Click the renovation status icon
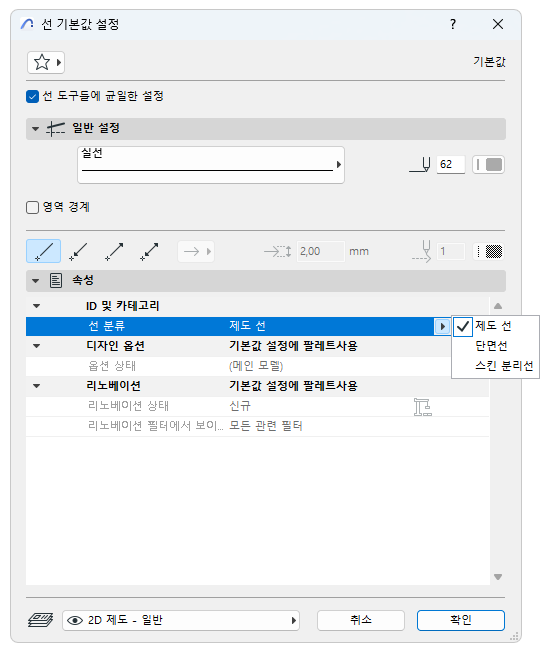Viewport: 559px width, 651px height. 423,406
